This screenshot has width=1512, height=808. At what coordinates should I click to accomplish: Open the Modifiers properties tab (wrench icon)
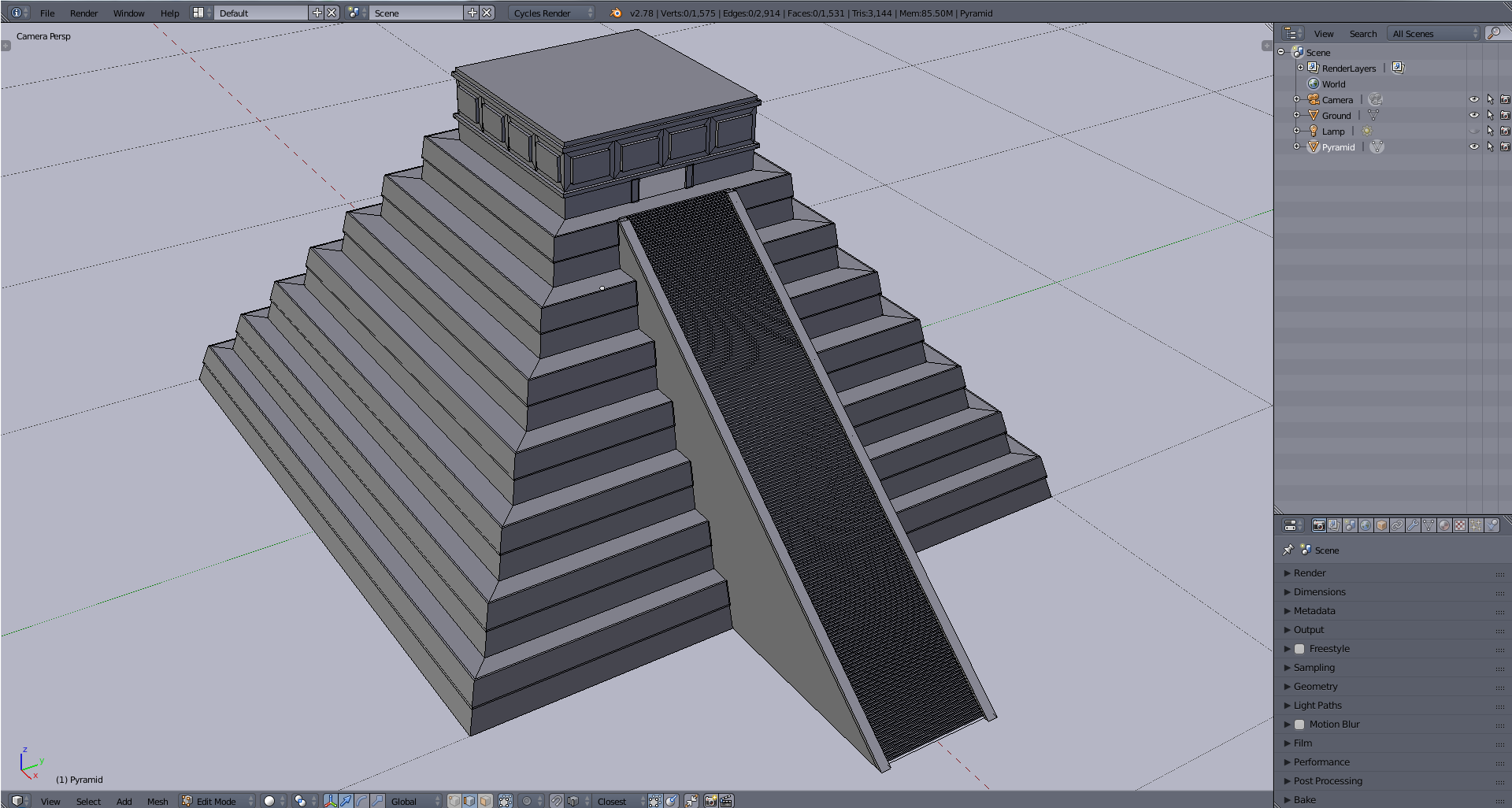[1413, 525]
